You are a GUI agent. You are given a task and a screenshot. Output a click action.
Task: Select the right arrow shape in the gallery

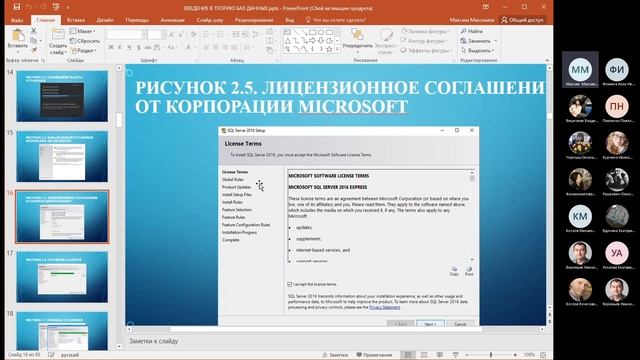[313, 40]
